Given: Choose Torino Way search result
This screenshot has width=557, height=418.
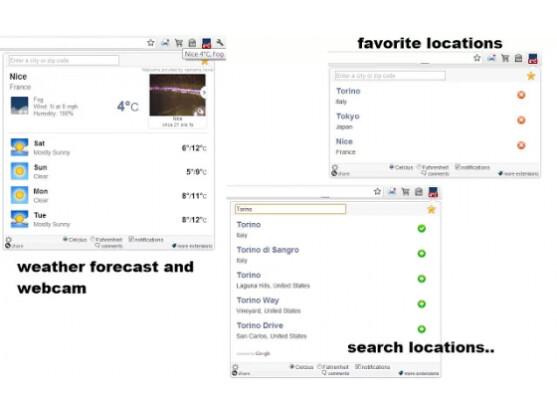Looking at the screenshot, I should pyautogui.click(x=258, y=300).
